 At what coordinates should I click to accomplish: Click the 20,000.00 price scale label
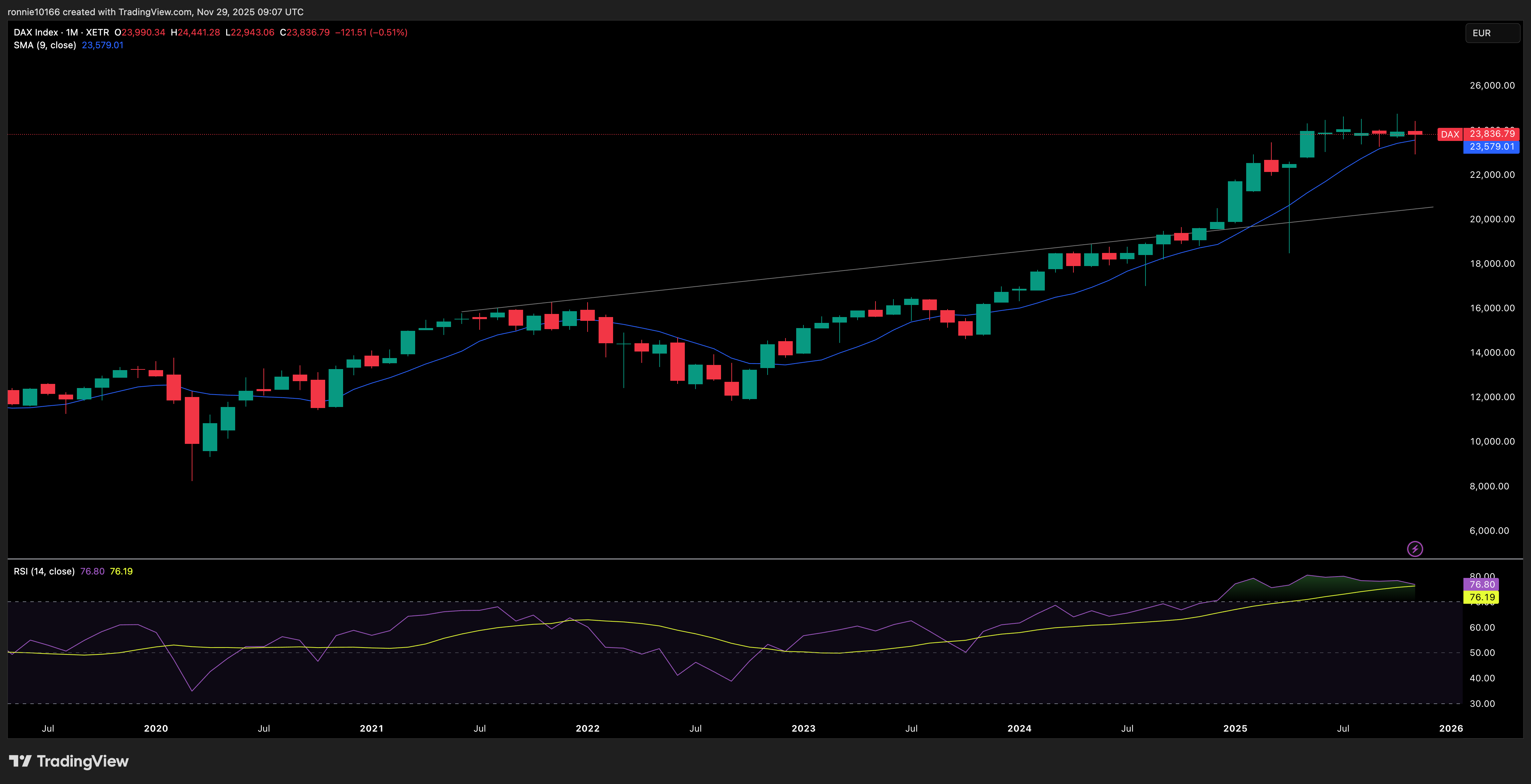pyautogui.click(x=1492, y=219)
